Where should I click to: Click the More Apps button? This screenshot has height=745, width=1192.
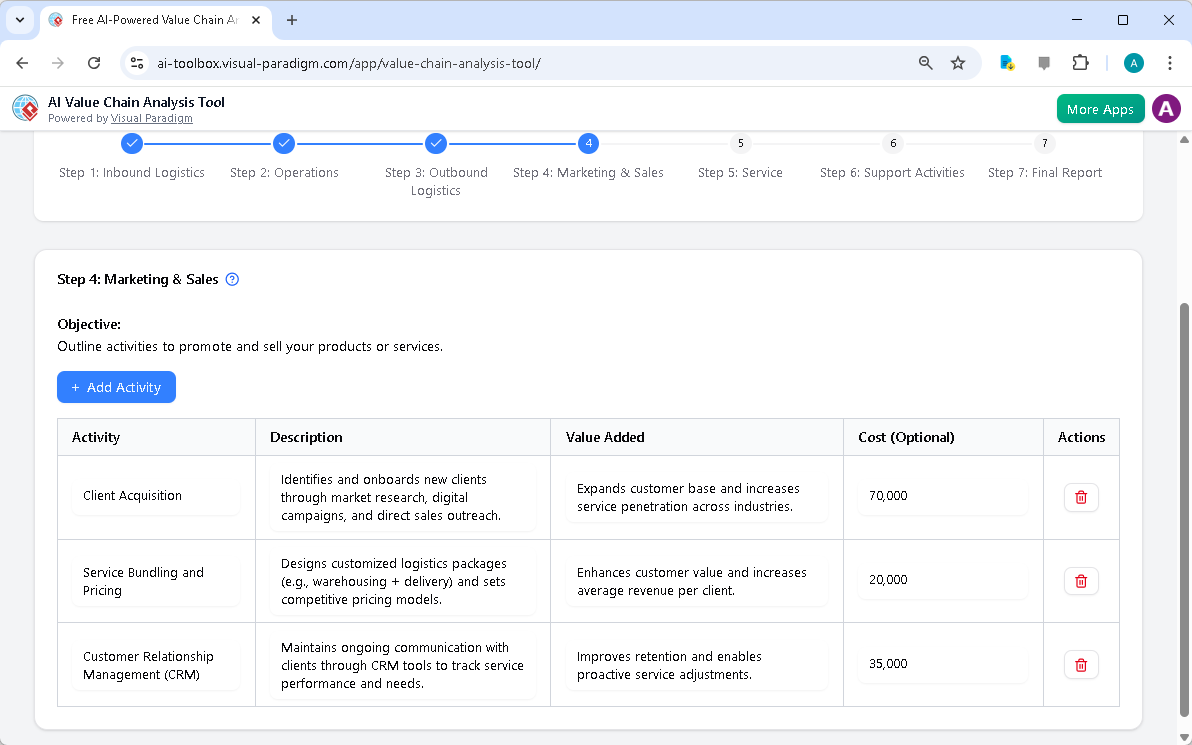1100,108
